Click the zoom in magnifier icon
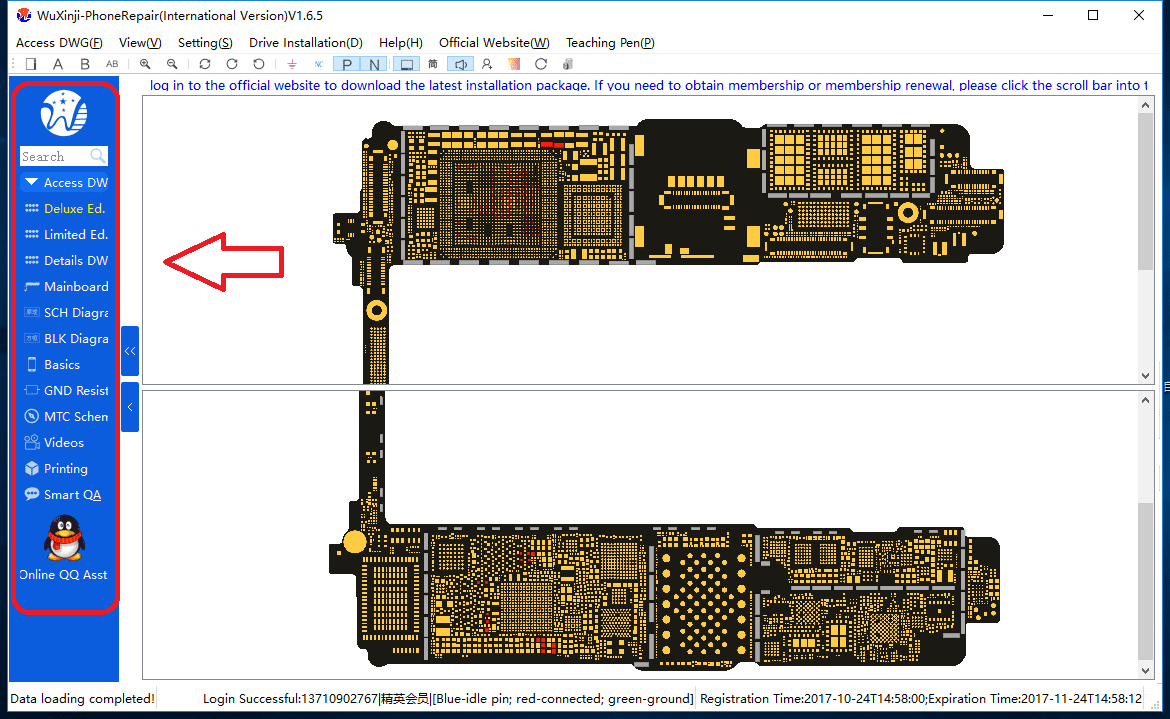Image resolution: width=1170 pixels, height=719 pixels. point(146,64)
